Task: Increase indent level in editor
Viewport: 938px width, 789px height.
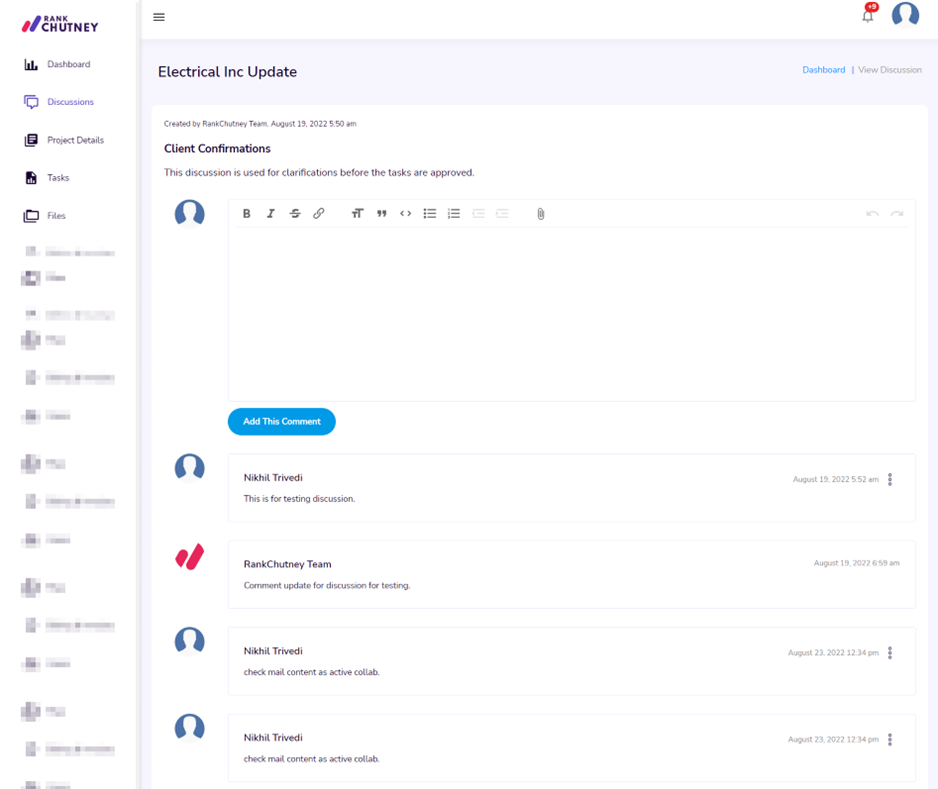Action: [x=502, y=214]
